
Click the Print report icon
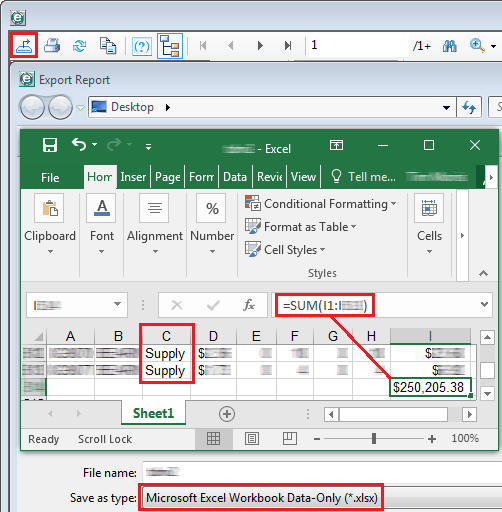click(52, 45)
